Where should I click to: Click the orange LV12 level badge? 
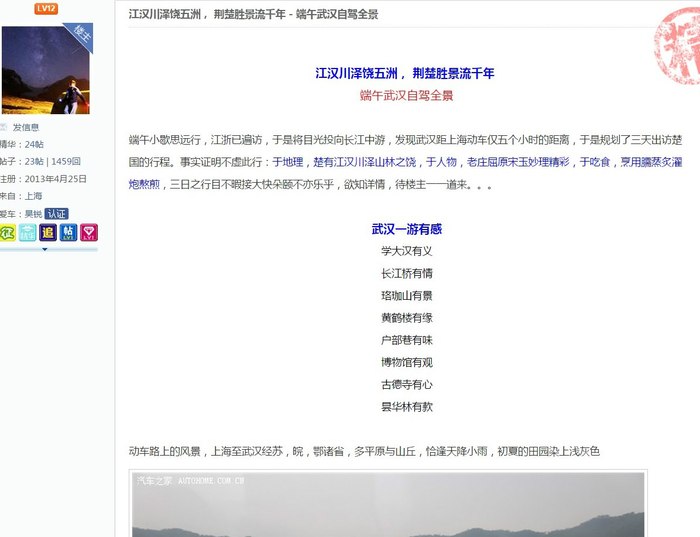[46, 8]
